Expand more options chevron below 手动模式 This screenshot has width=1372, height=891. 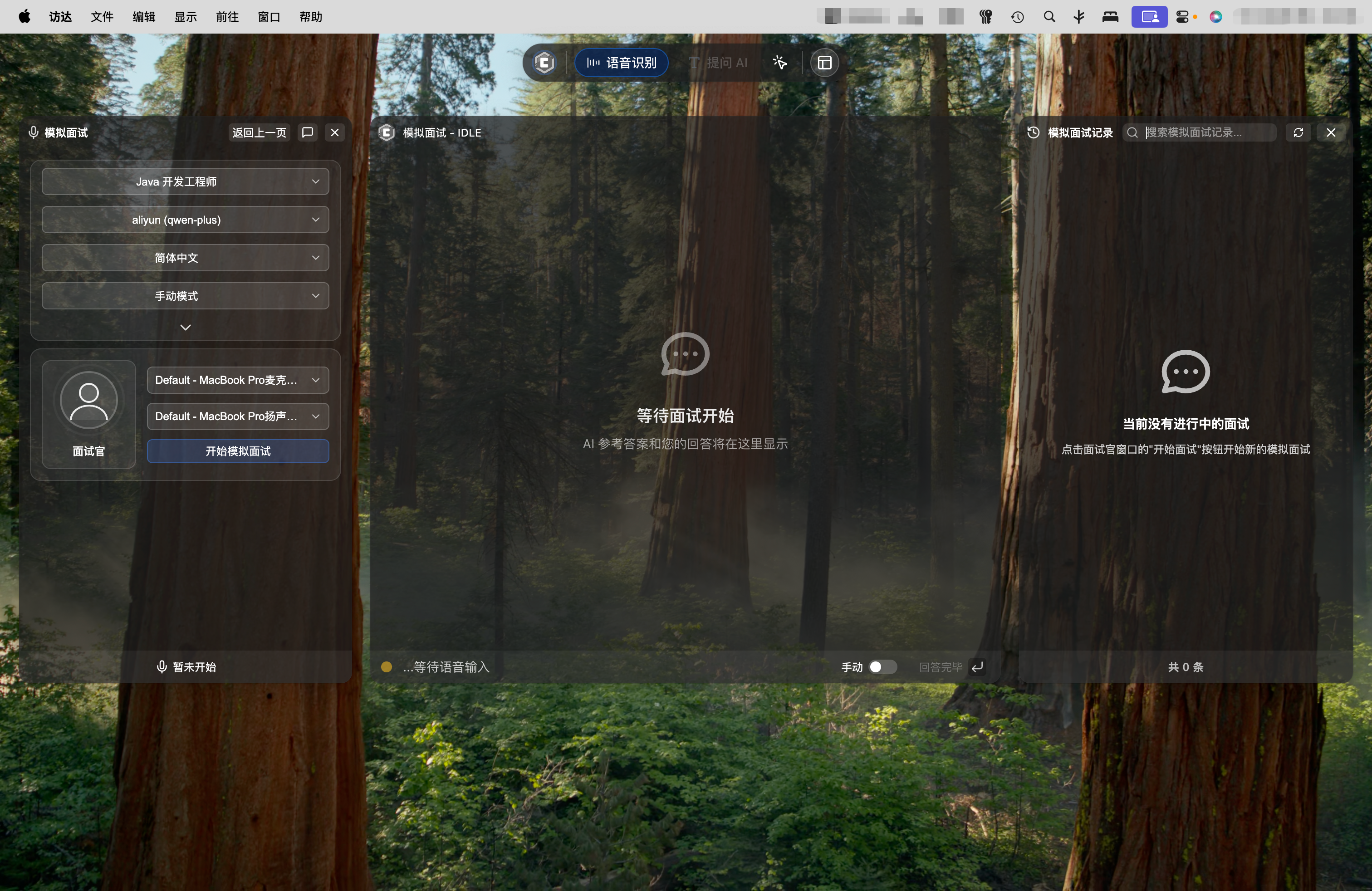(185, 328)
